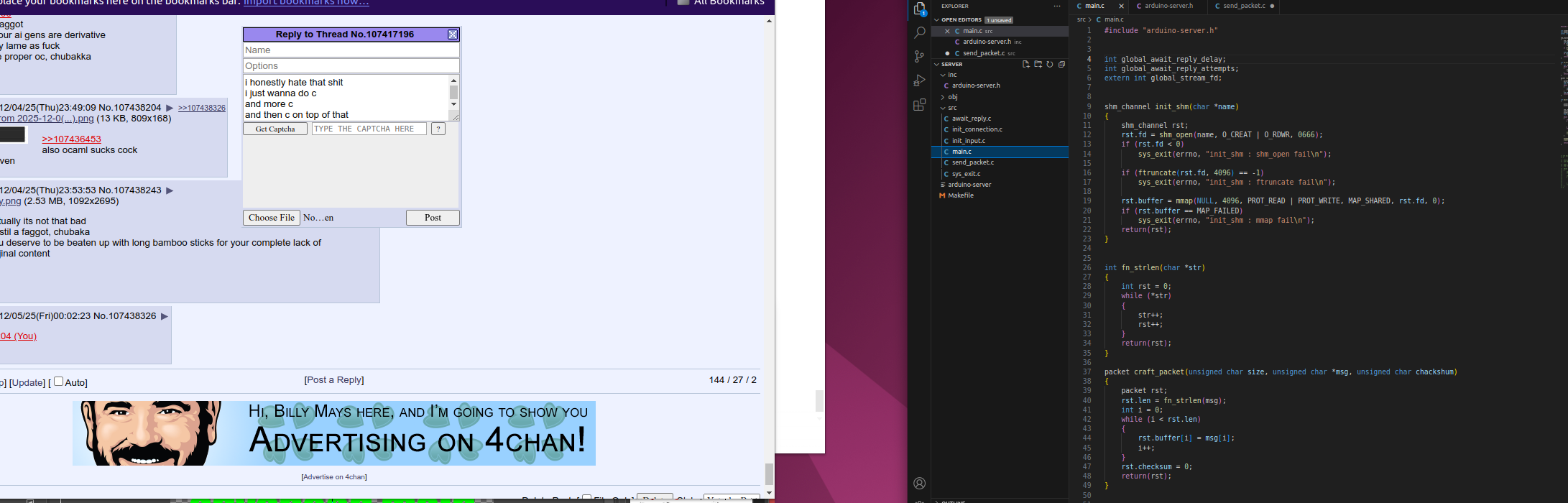Click the comment textarea in reply form
The width and height of the screenshot is (1568, 503).
click(346, 98)
